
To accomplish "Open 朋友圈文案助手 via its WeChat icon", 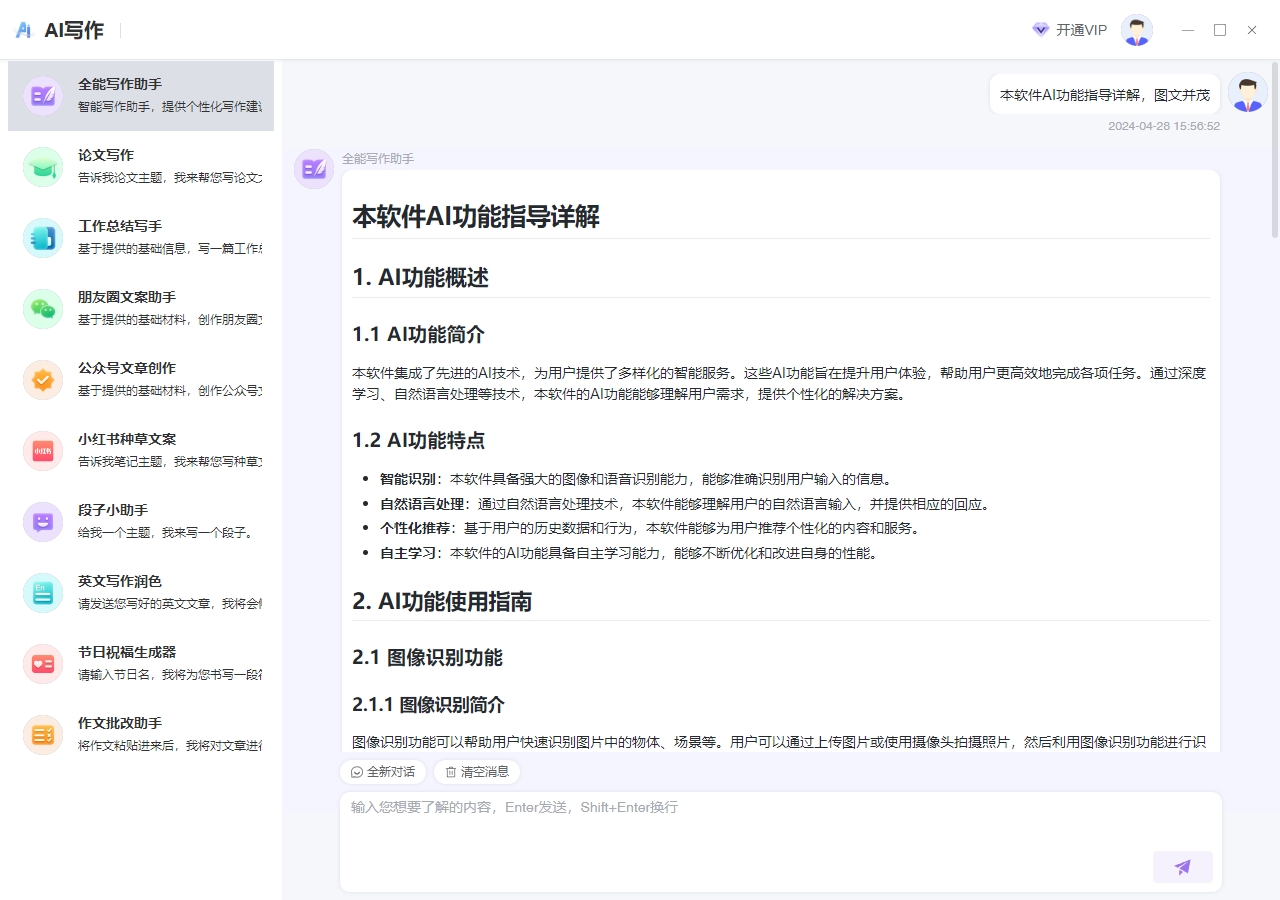I will pos(43,309).
